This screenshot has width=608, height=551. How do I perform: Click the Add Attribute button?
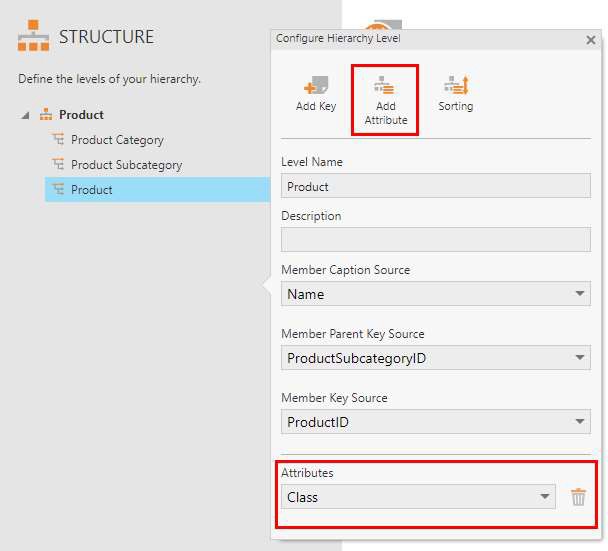385,98
